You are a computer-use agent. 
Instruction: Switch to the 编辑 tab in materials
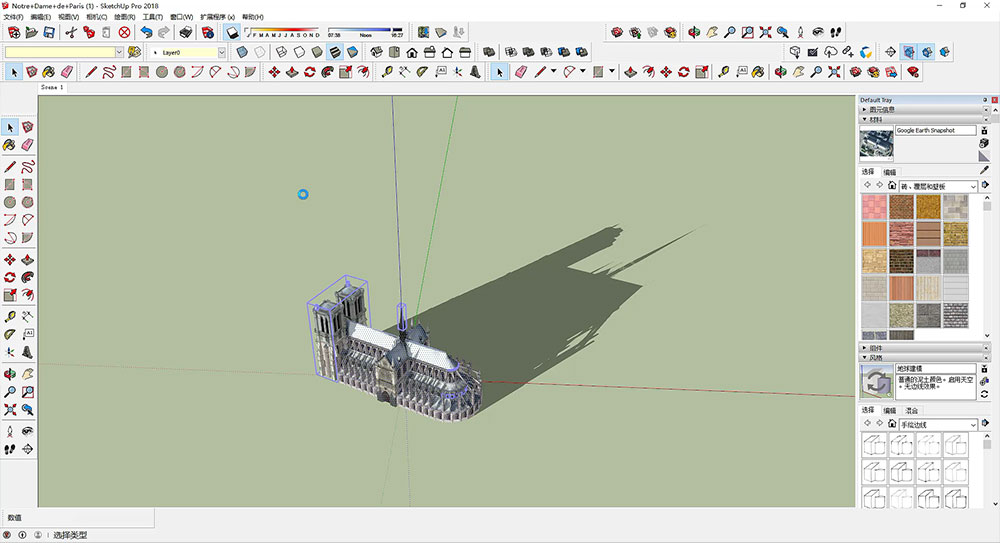click(889, 172)
